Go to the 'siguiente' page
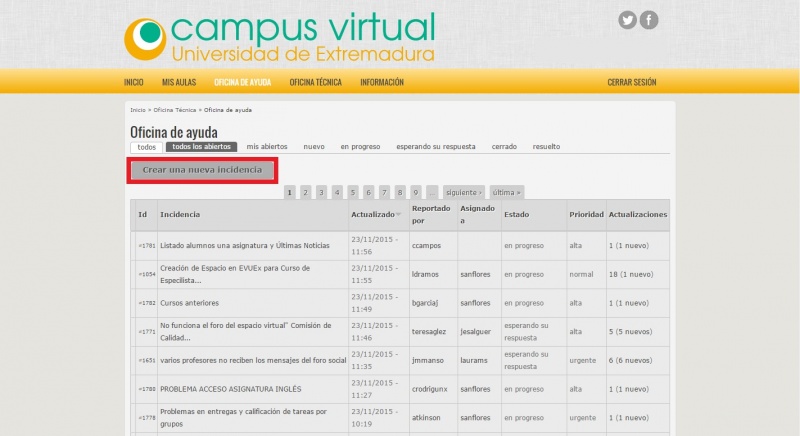Viewport: 800px width, 436px height. (x=464, y=191)
